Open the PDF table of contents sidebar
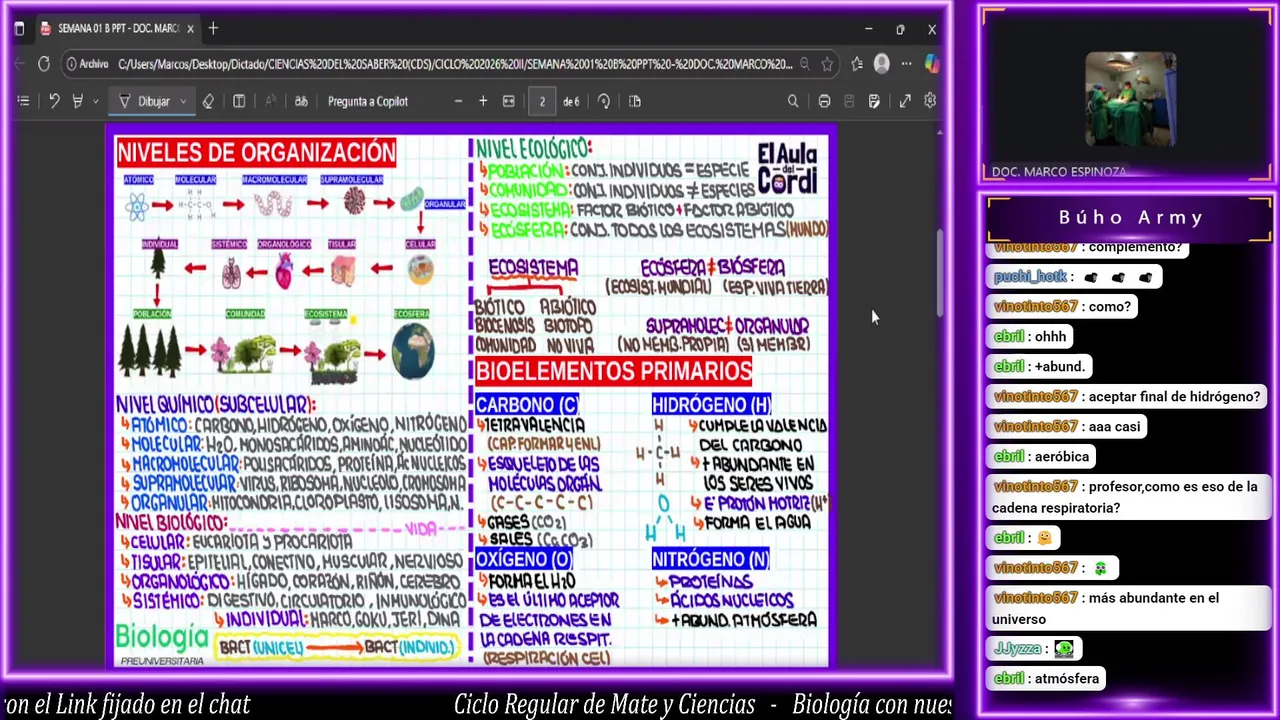Screen dimensions: 1280x720 tap(23, 101)
